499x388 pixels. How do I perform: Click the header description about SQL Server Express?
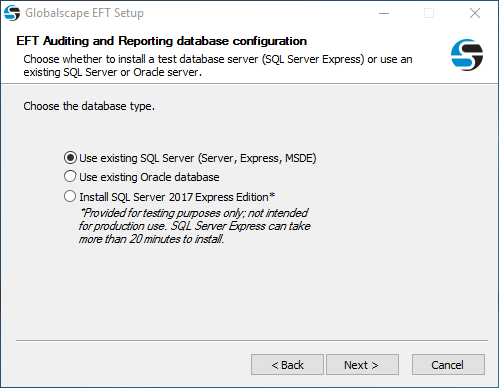click(x=218, y=66)
